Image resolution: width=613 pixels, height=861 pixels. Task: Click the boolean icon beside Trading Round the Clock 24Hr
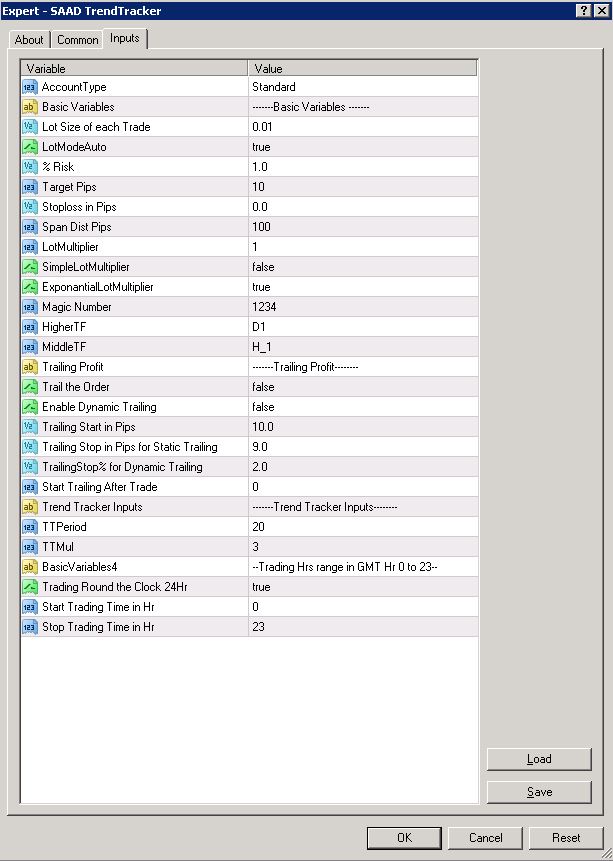click(30, 587)
